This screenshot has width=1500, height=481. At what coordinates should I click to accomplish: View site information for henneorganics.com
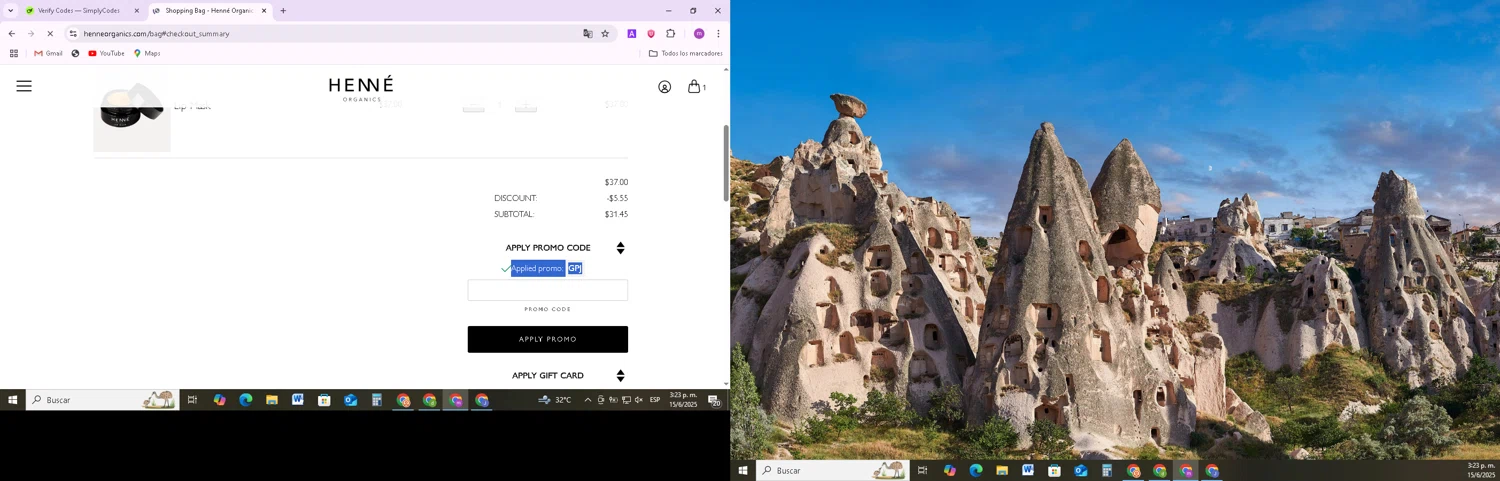click(x=73, y=34)
